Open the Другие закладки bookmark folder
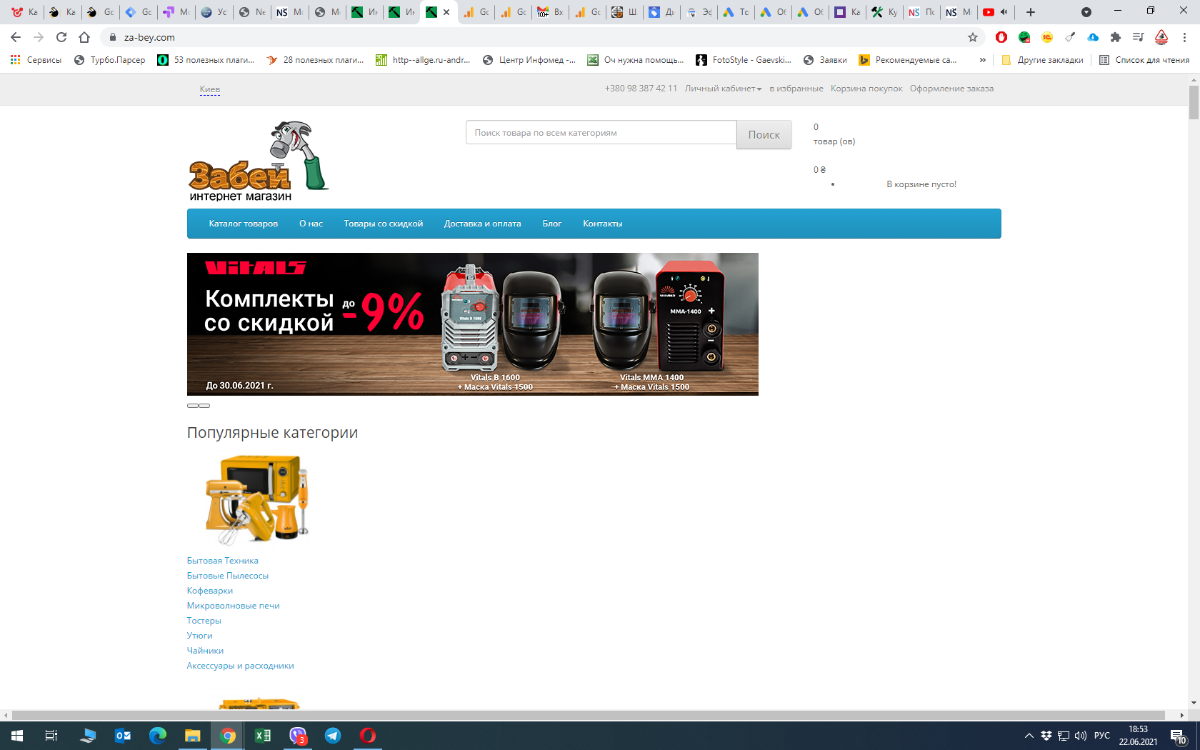 point(1041,60)
